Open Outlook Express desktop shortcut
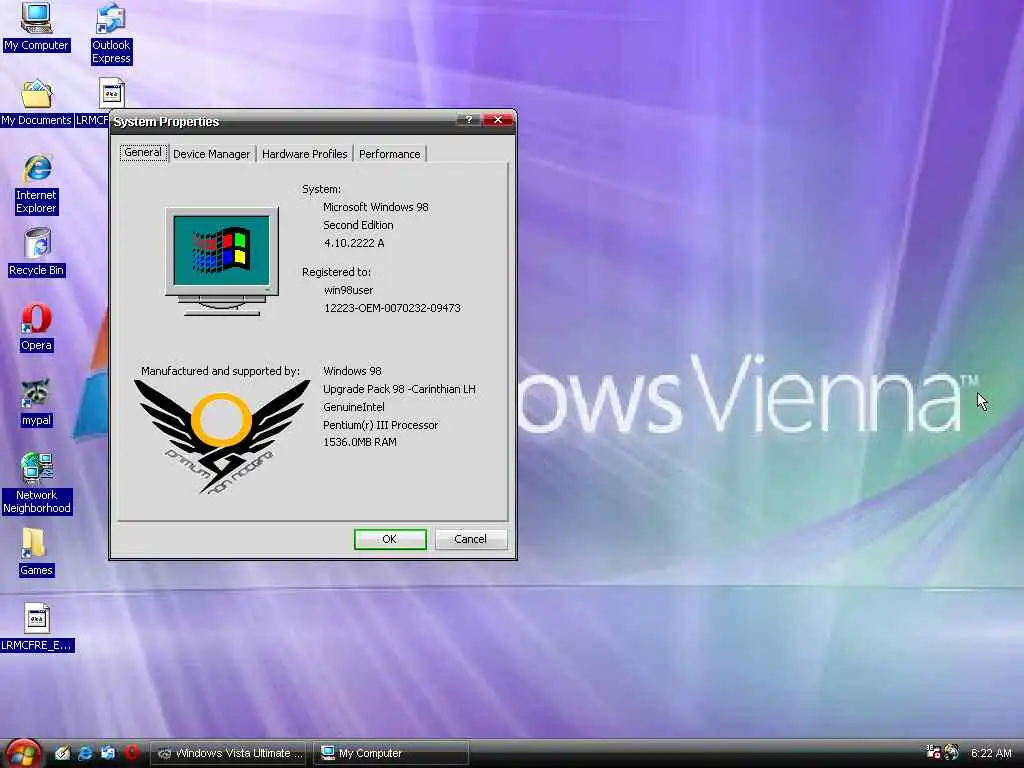The width and height of the screenshot is (1024, 768). (x=111, y=34)
